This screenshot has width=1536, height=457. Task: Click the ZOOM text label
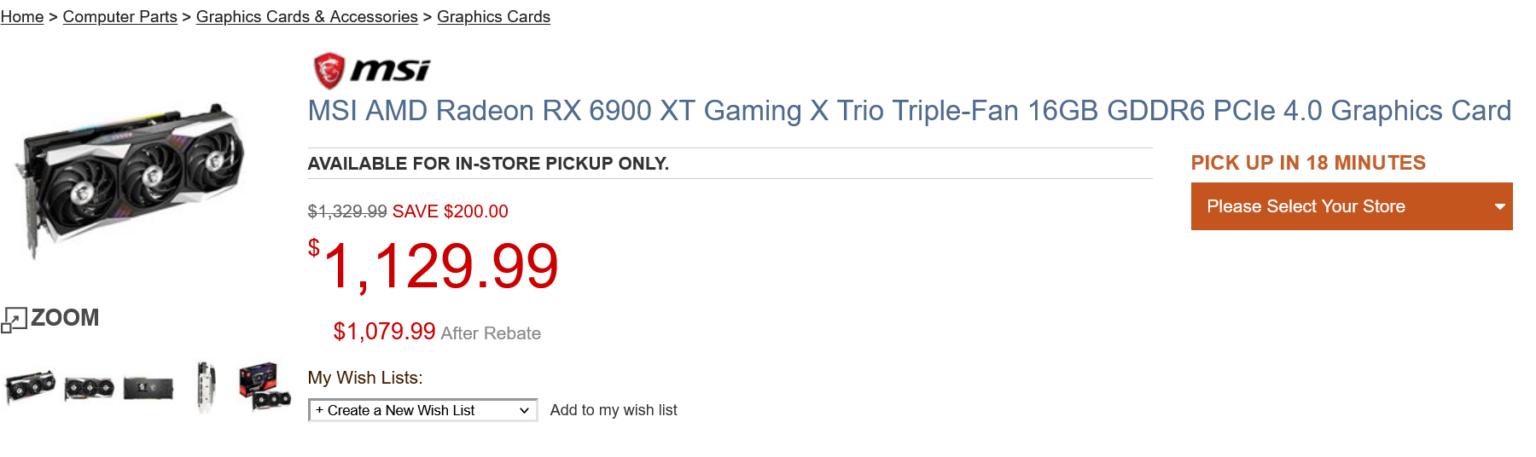pos(65,318)
